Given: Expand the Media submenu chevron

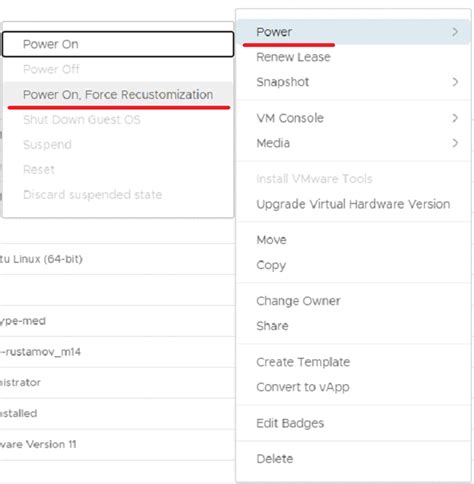Looking at the screenshot, I should pyautogui.click(x=455, y=143).
